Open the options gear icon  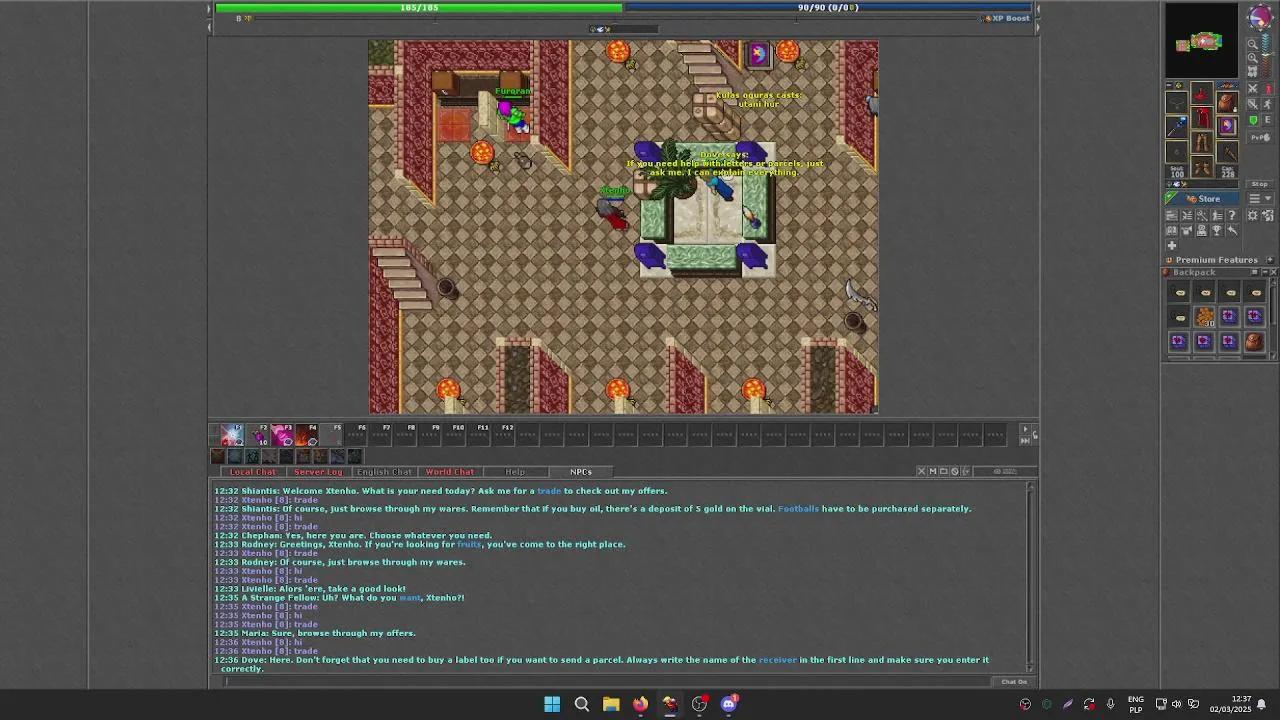(x=1252, y=215)
